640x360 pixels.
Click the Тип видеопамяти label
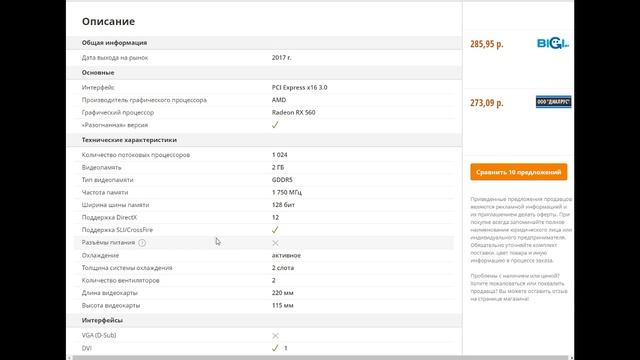[107, 180]
